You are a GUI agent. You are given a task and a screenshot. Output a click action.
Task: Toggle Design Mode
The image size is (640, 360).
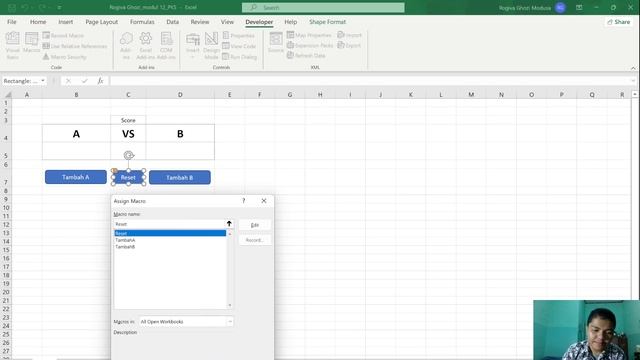[x=211, y=45]
